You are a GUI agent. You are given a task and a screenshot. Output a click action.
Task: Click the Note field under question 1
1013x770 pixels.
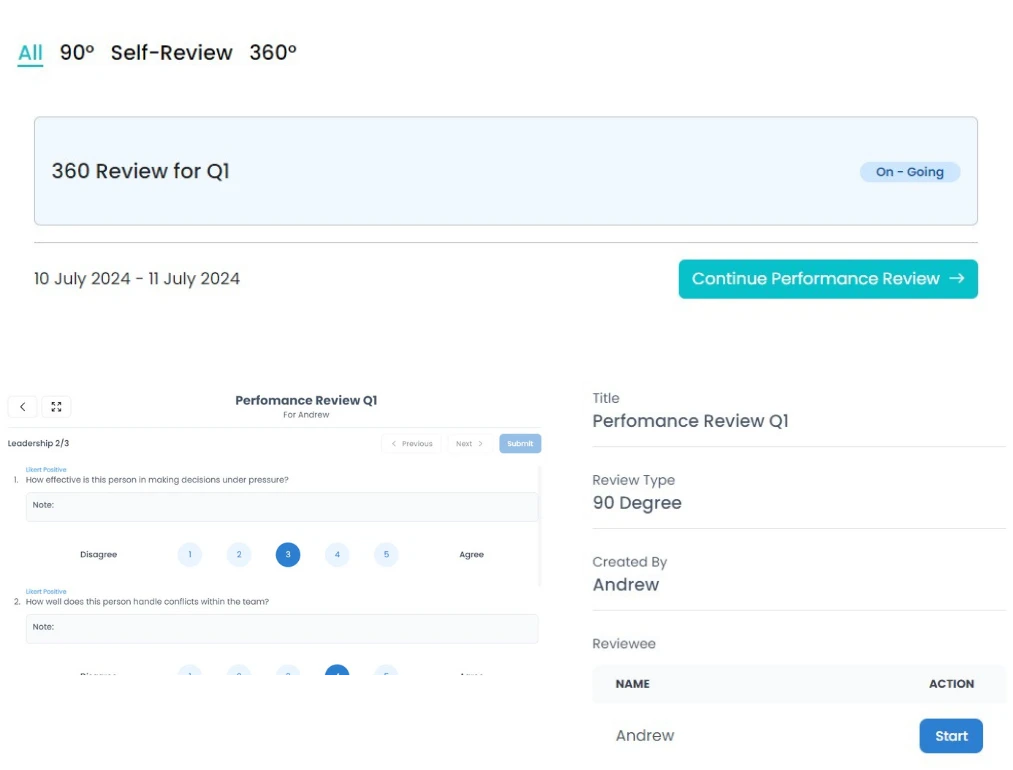click(x=281, y=506)
